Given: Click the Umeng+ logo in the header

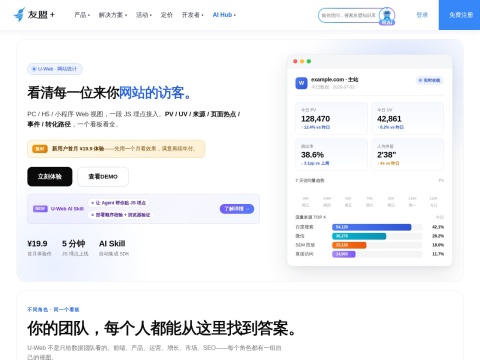Looking at the screenshot, I should (x=34, y=15).
